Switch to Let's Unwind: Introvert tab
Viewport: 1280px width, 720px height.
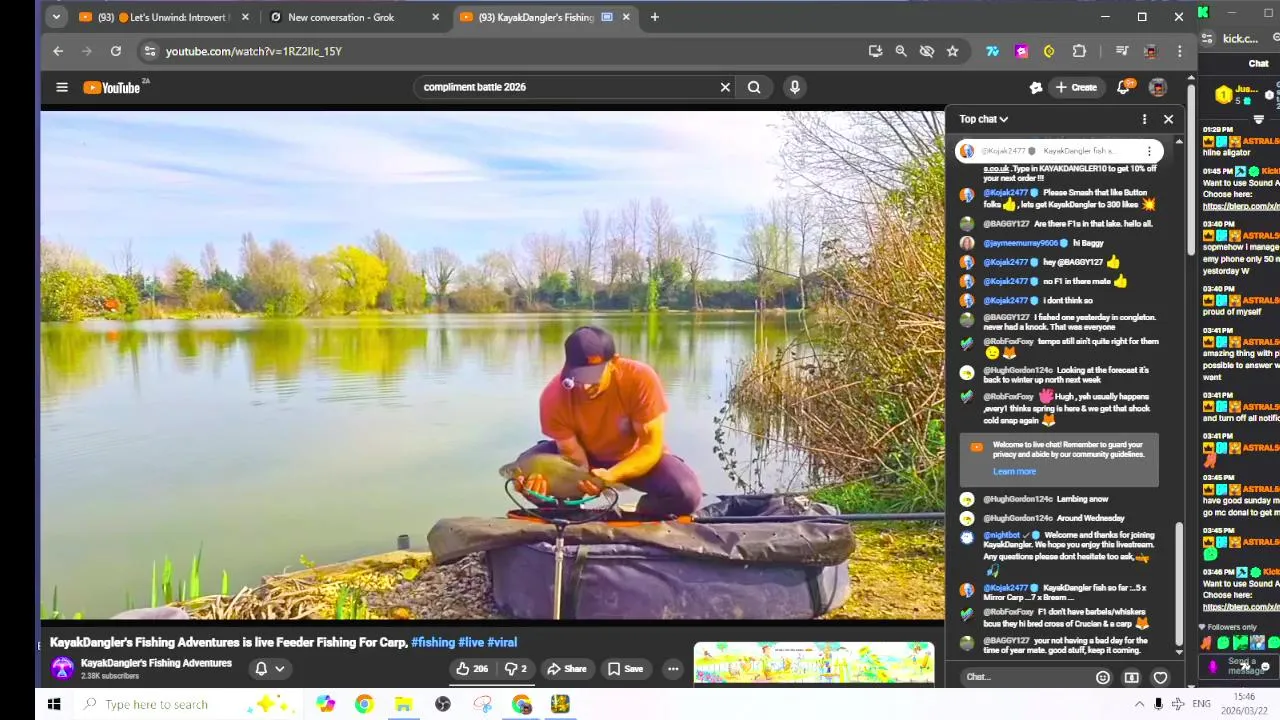tap(164, 17)
